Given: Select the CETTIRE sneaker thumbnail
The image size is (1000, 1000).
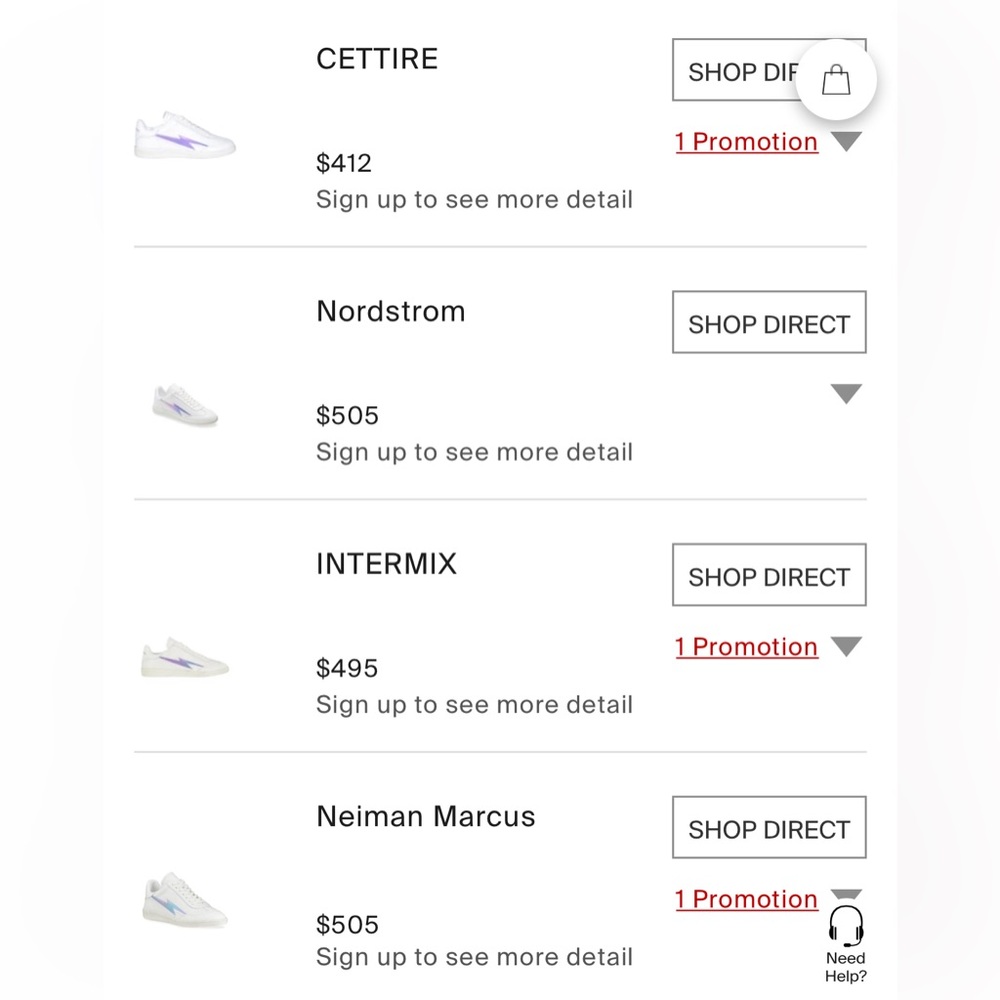Looking at the screenshot, I should coord(185,137).
